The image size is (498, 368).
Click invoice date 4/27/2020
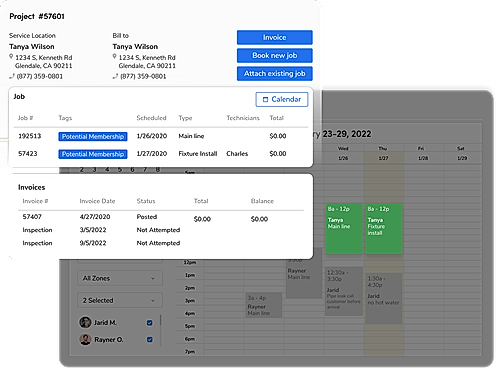click(x=95, y=217)
